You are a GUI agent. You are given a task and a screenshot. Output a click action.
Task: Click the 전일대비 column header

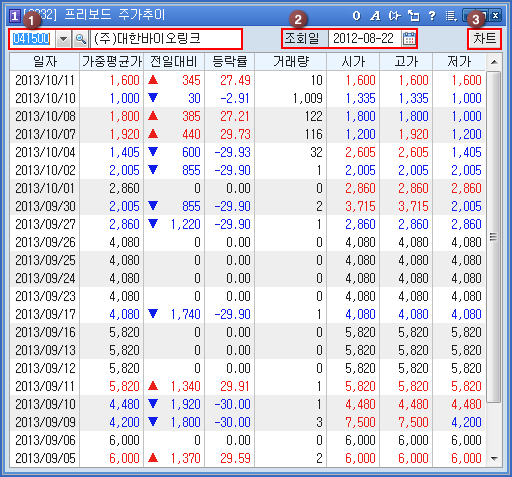pos(174,62)
